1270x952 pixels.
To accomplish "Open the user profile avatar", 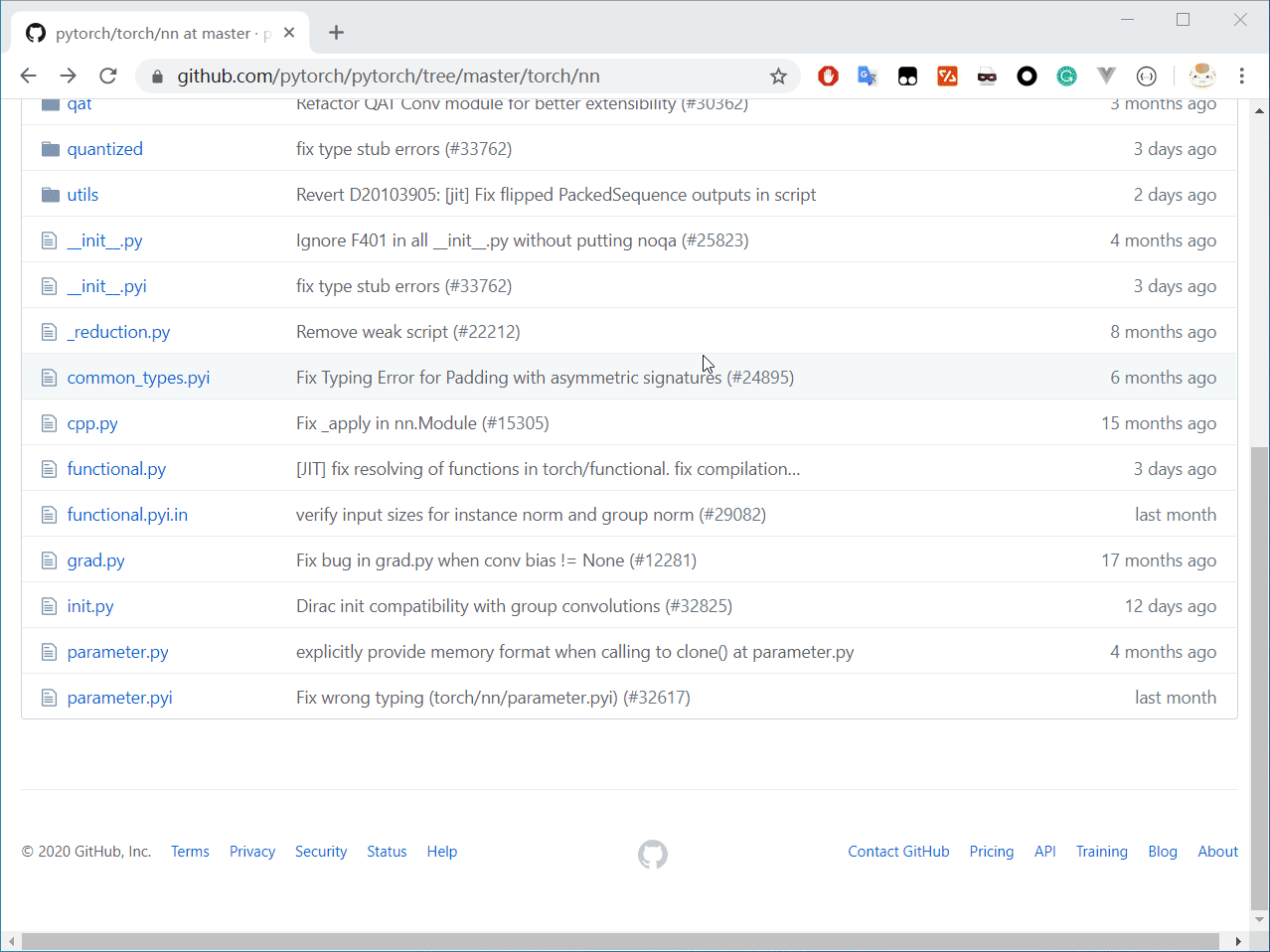I will coord(1201,77).
